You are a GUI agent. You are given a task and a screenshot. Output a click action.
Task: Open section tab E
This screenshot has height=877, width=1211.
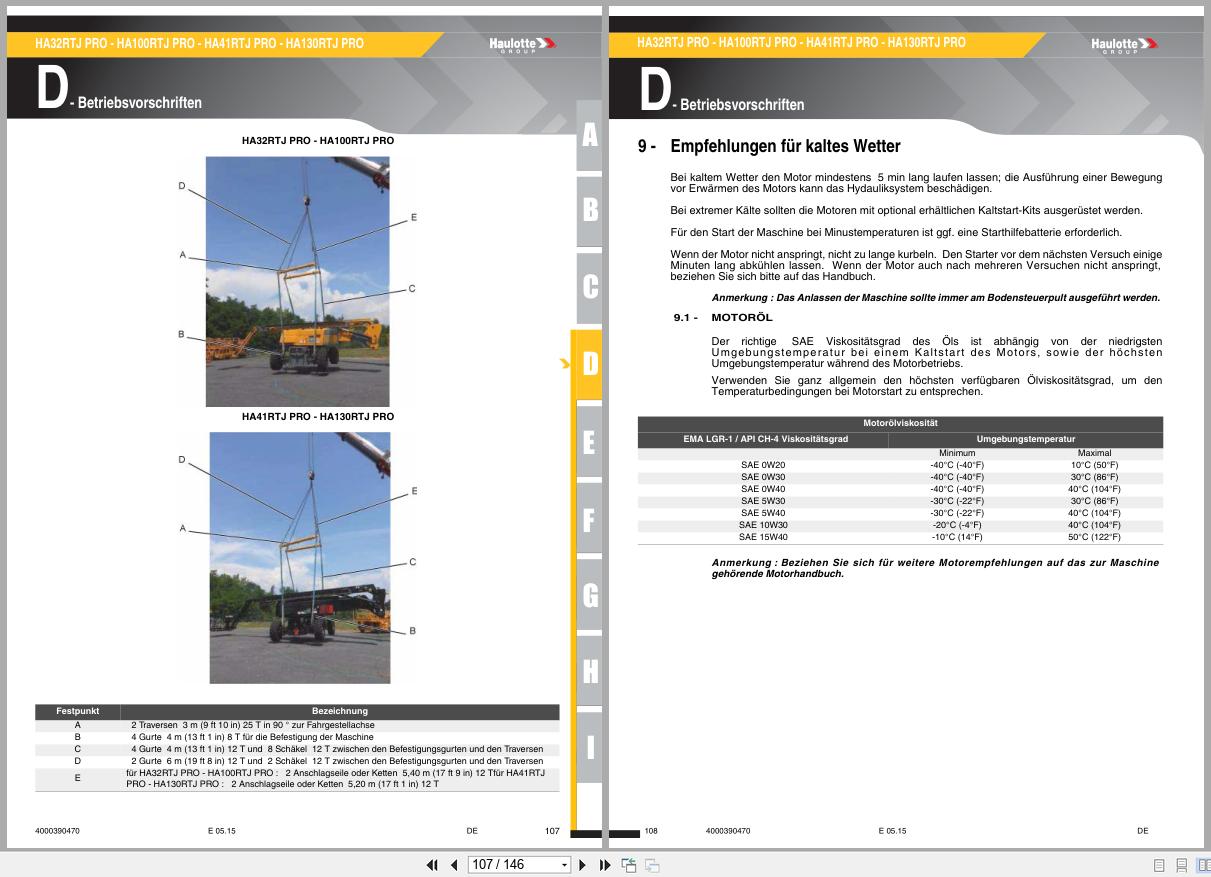pyautogui.click(x=589, y=441)
